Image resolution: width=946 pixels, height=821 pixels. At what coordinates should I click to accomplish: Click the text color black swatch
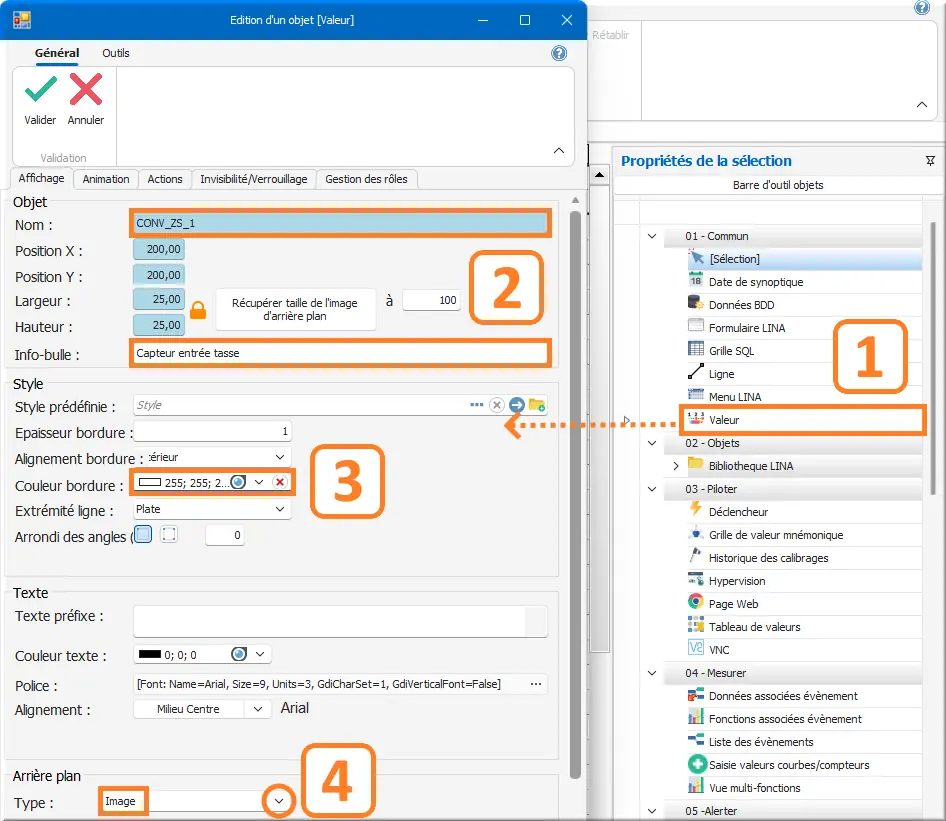(x=150, y=655)
